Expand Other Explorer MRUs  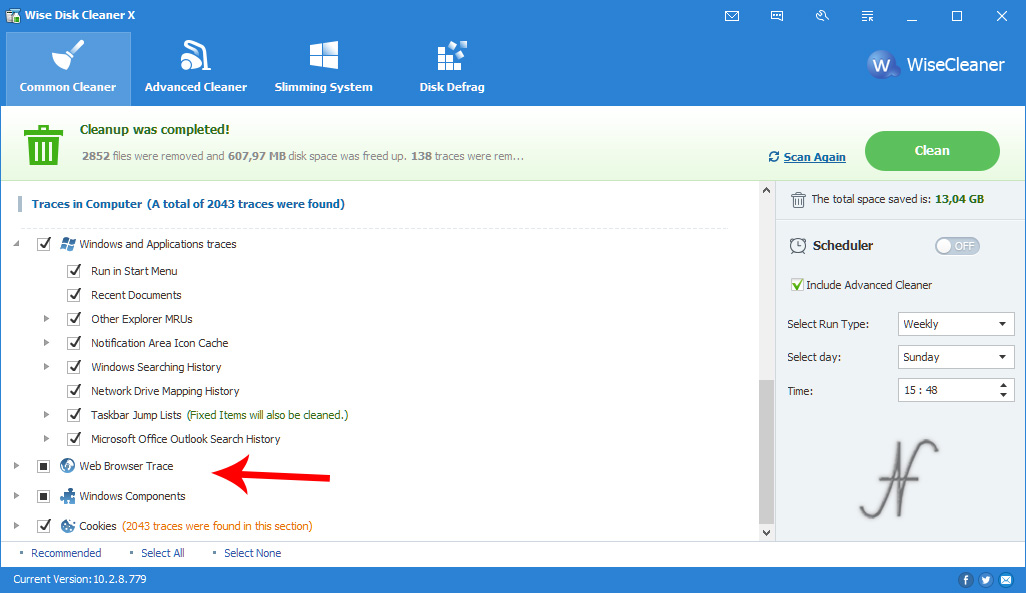pos(46,319)
